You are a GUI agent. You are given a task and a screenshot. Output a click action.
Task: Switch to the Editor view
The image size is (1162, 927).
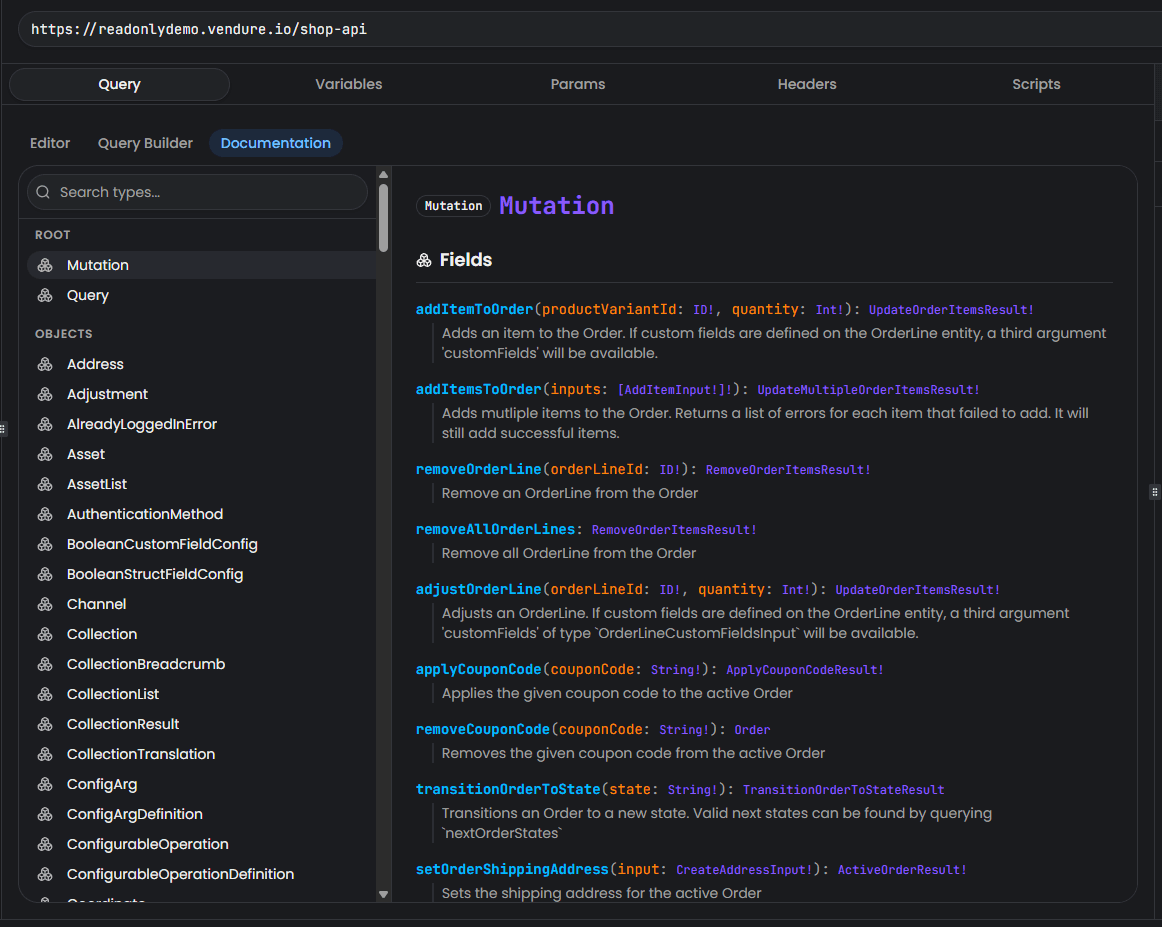tap(50, 143)
